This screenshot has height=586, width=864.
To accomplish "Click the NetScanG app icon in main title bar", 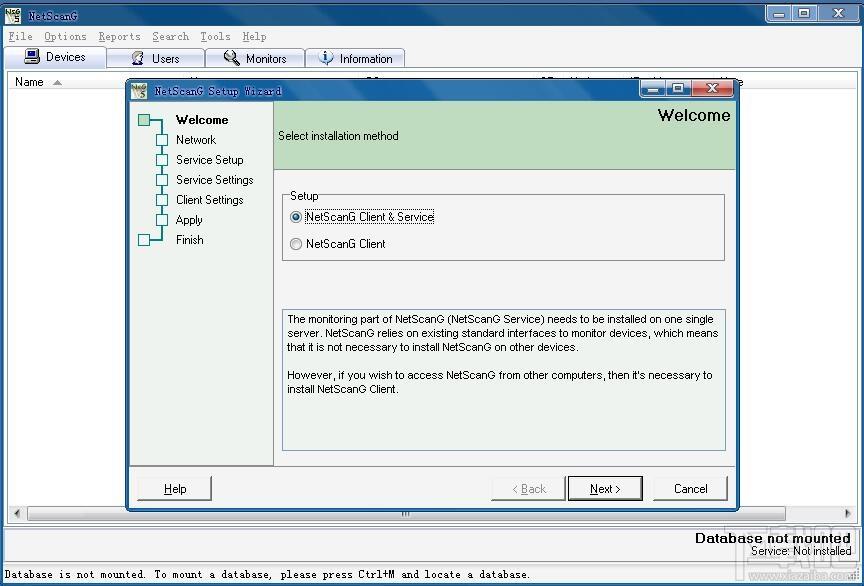I will (12, 15).
